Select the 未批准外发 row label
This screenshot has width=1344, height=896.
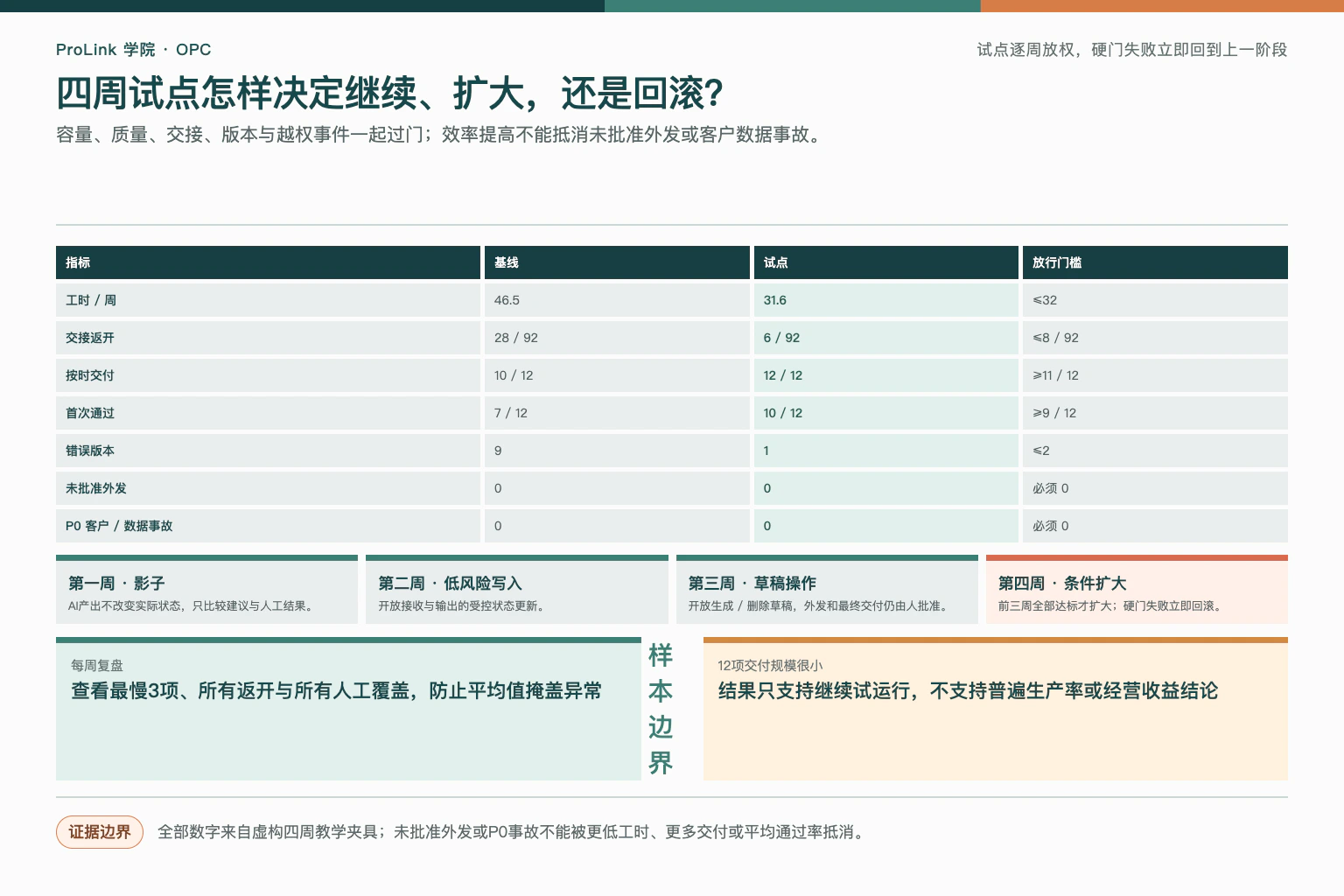(268, 488)
